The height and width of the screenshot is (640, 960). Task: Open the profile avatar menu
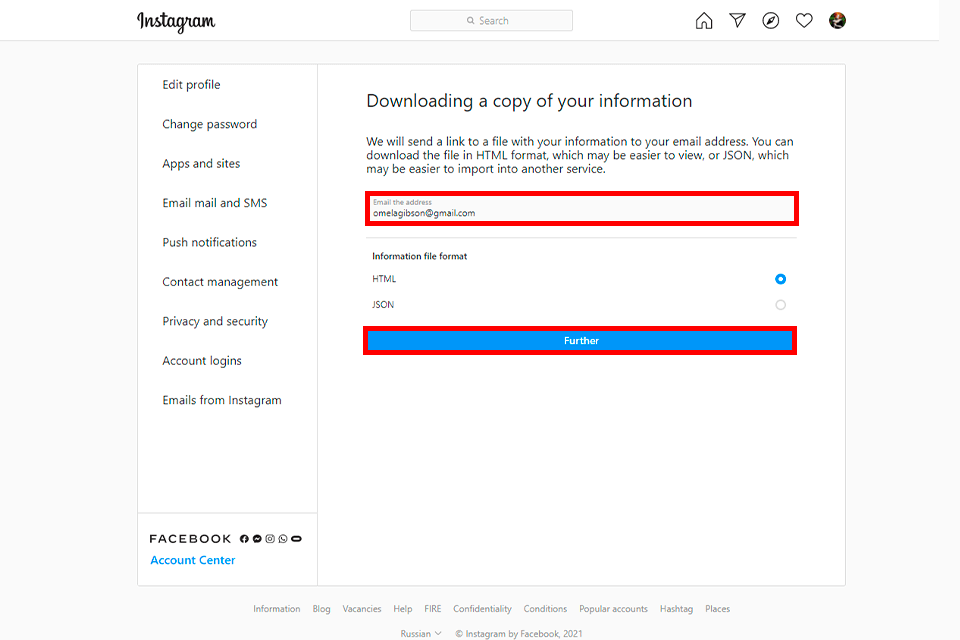[837, 20]
